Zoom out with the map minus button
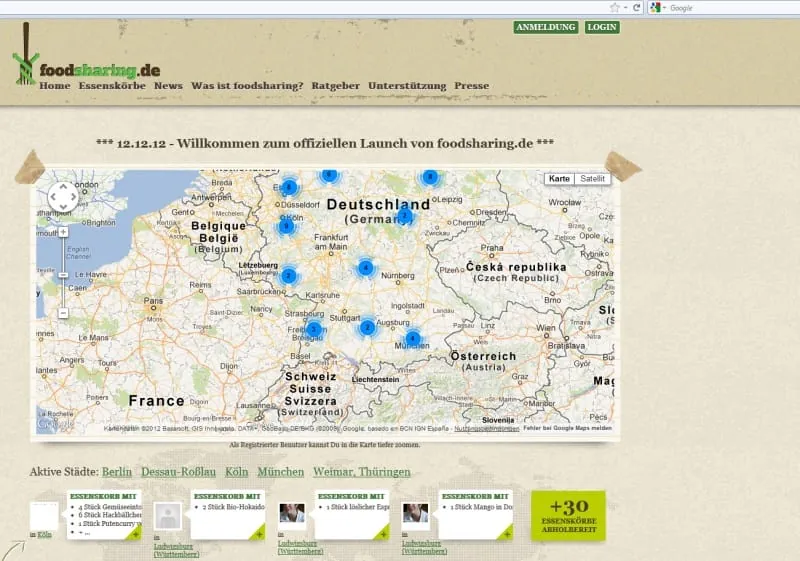The height and width of the screenshot is (561, 800). tap(63, 313)
